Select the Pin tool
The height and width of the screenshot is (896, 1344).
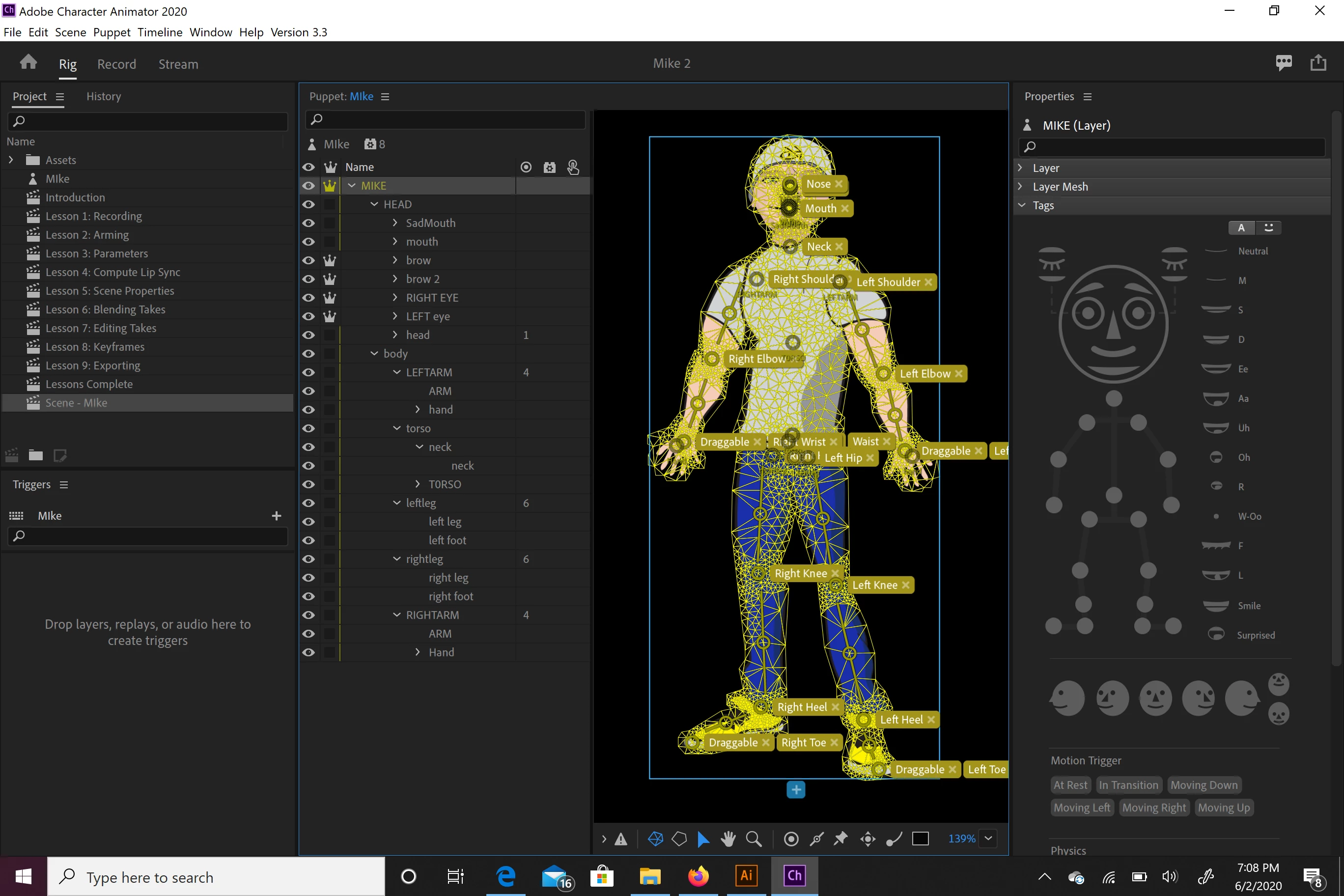click(x=840, y=839)
